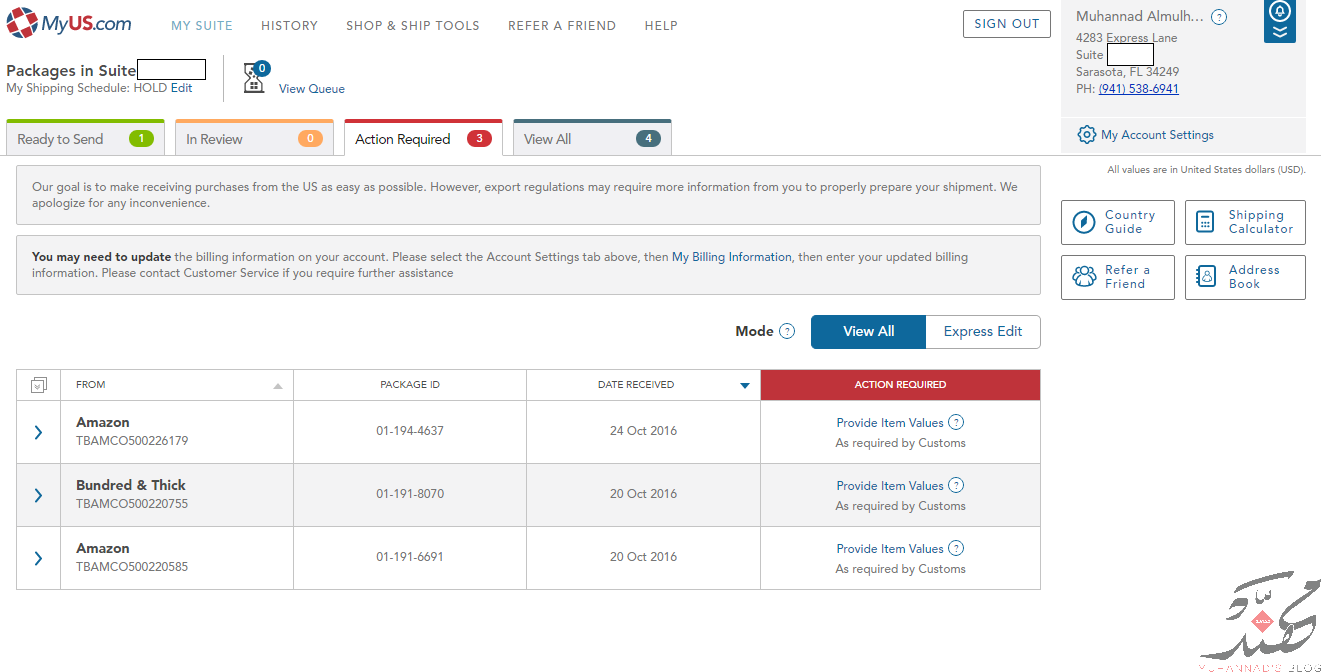The height and width of the screenshot is (672, 1321).
Task: Toggle expand-all icon in table header
Action: click(39, 385)
